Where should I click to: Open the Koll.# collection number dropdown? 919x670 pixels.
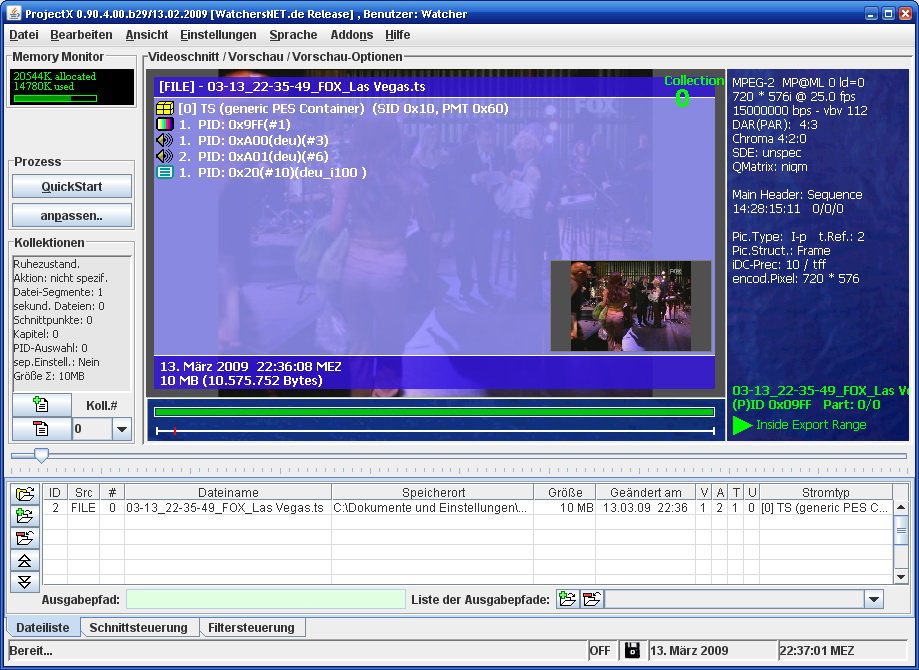click(121, 429)
